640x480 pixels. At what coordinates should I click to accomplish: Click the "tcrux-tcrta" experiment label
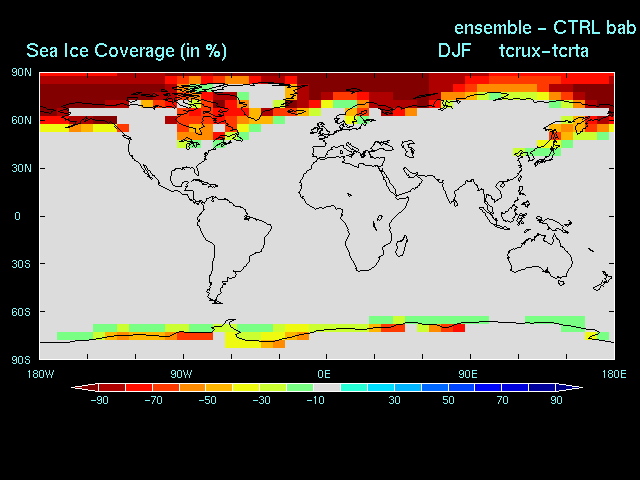point(544,51)
